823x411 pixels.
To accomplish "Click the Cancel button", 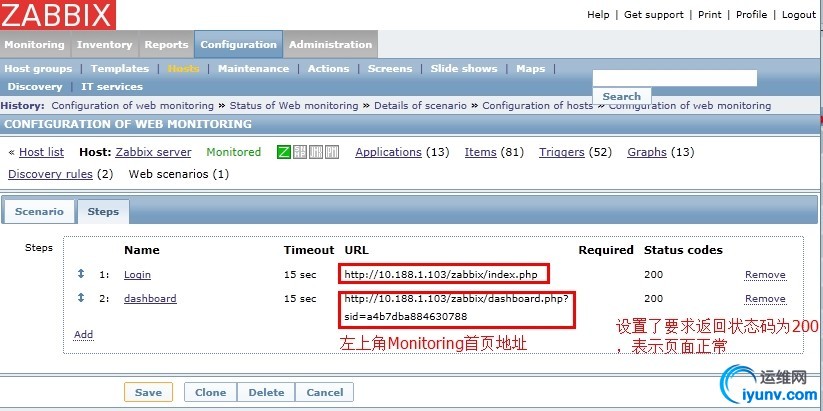I will [x=324, y=393].
